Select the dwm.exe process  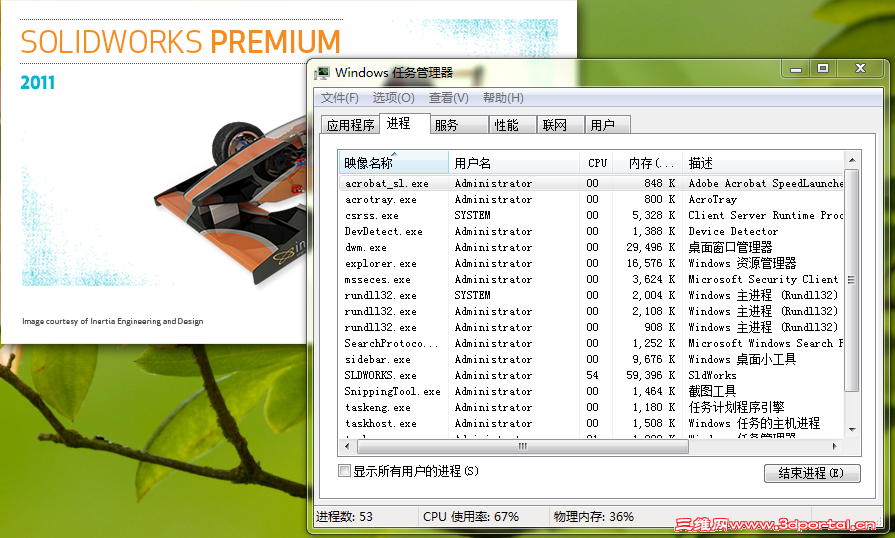tap(591, 247)
